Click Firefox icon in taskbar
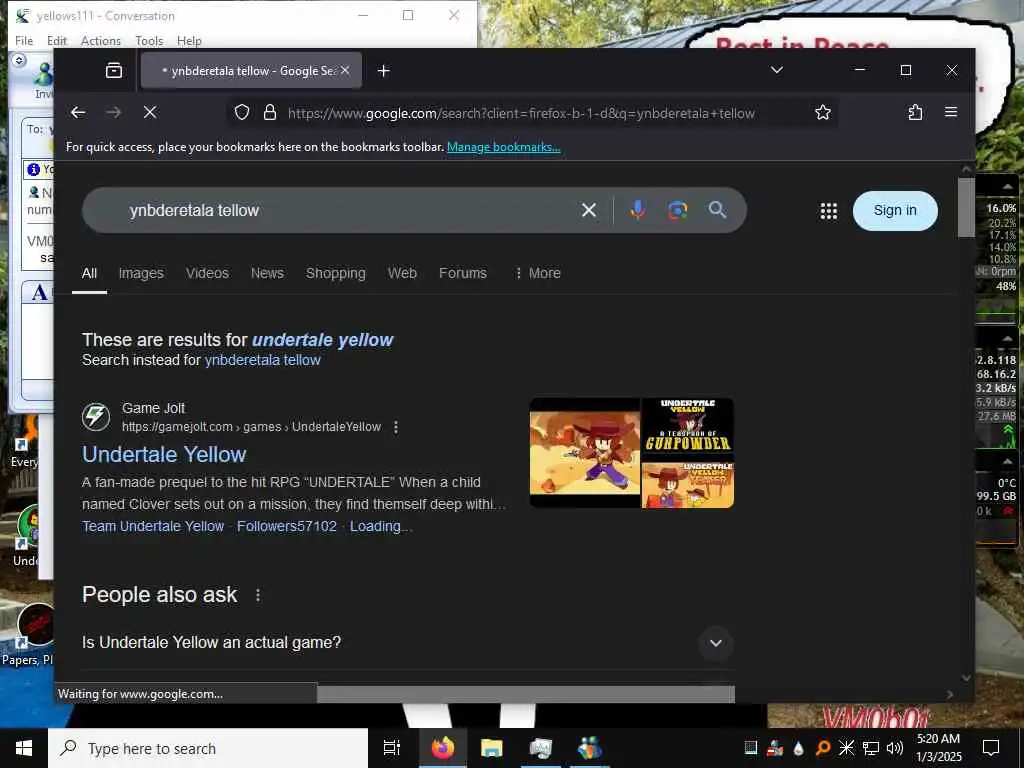This screenshot has height=768, width=1024. tap(442, 748)
